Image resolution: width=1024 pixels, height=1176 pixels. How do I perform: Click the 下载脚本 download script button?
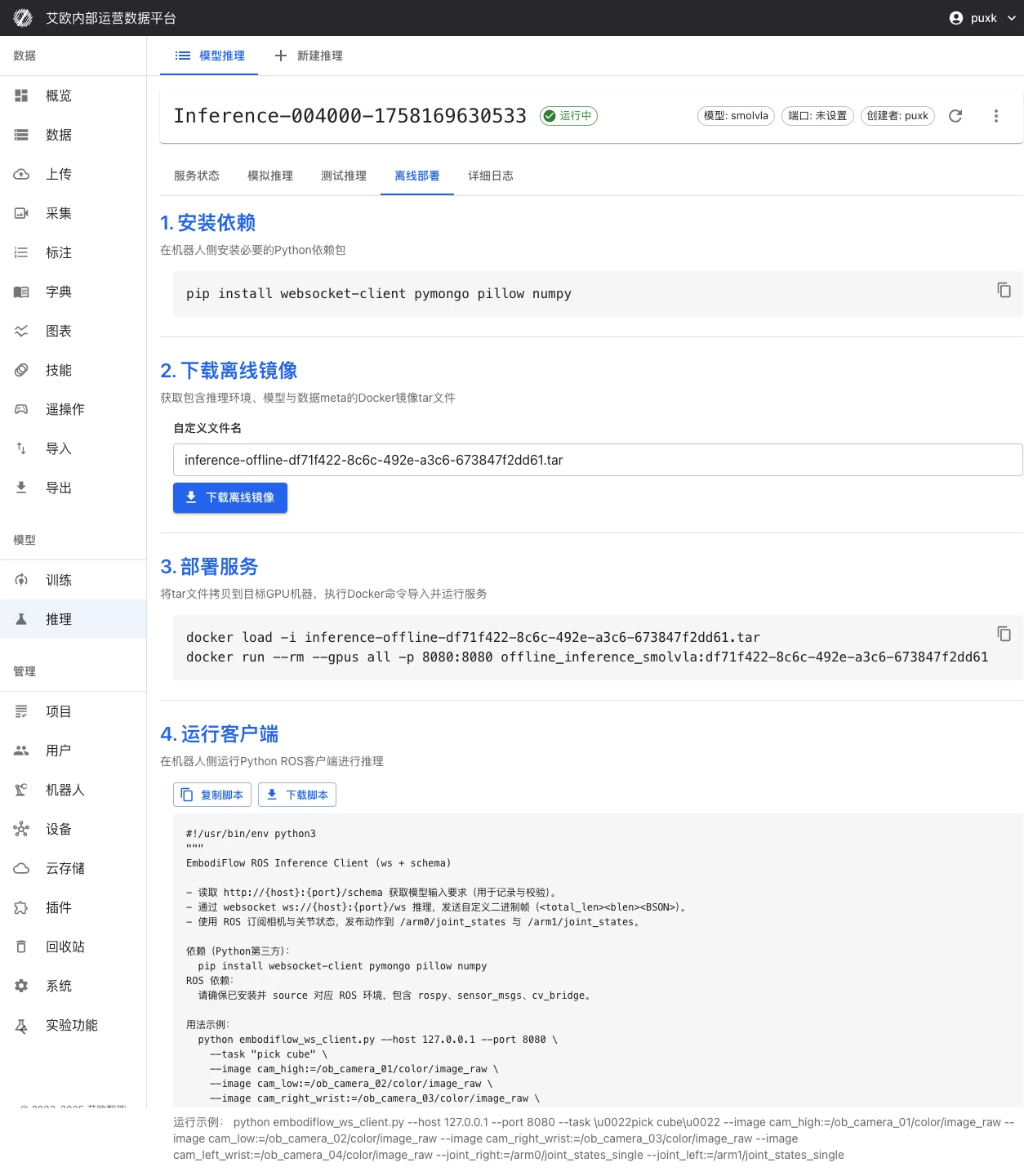297,795
